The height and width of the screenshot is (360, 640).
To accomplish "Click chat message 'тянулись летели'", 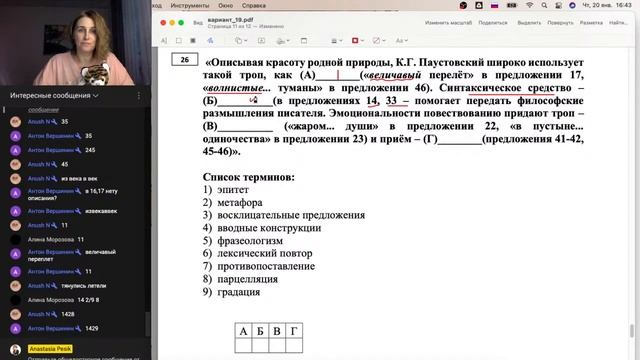I will (x=84, y=286).
